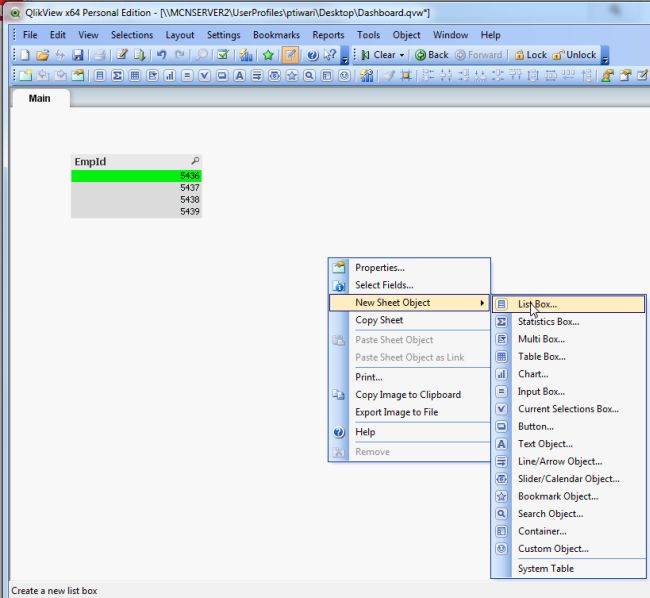Click the Quick Chart wizard icon
Image resolution: width=650 pixels, height=598 pixels.
pyautogui.click(x=245, y=55)
